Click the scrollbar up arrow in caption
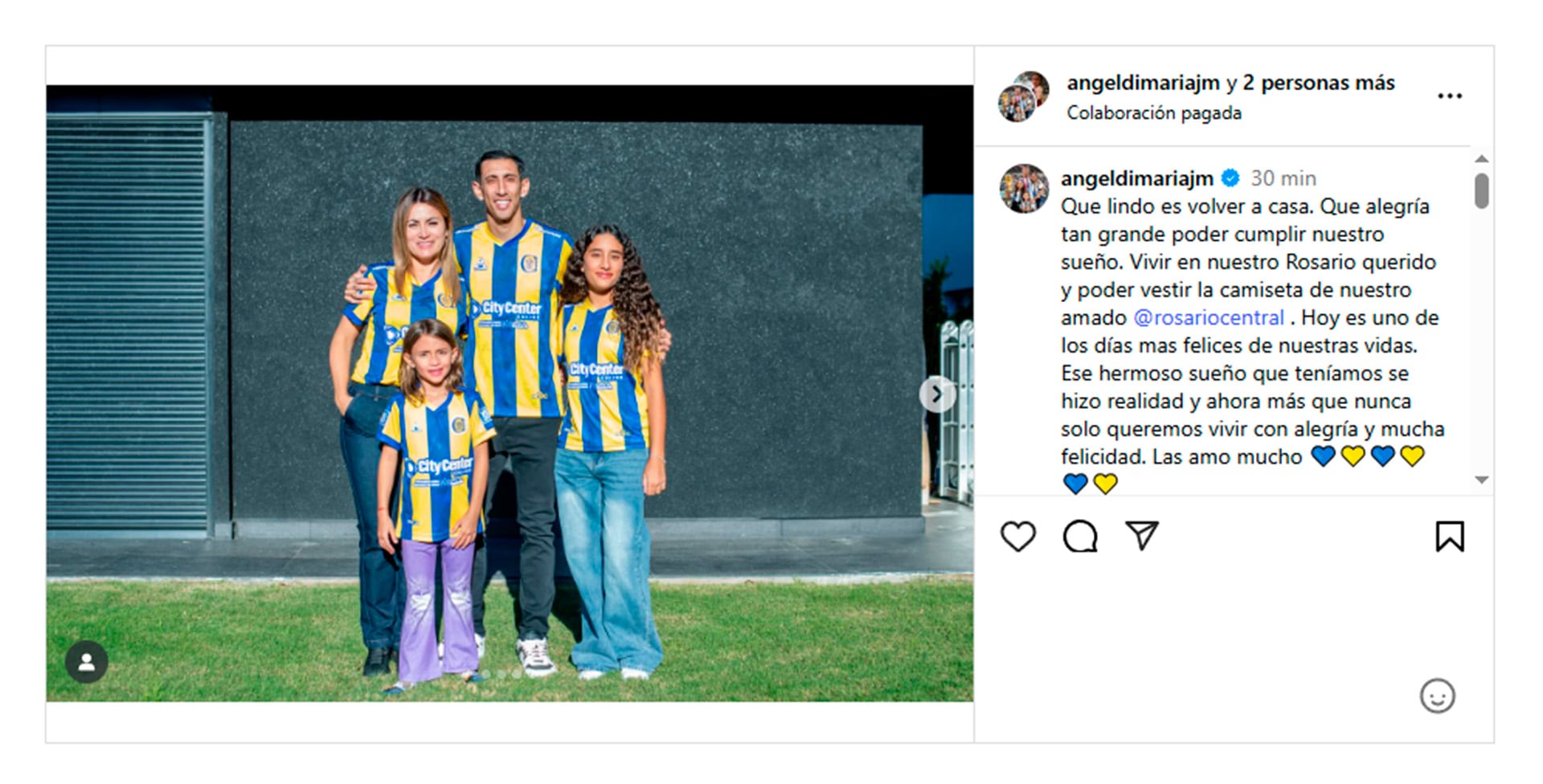1543x784 pixels. (x=1482, y=159)
